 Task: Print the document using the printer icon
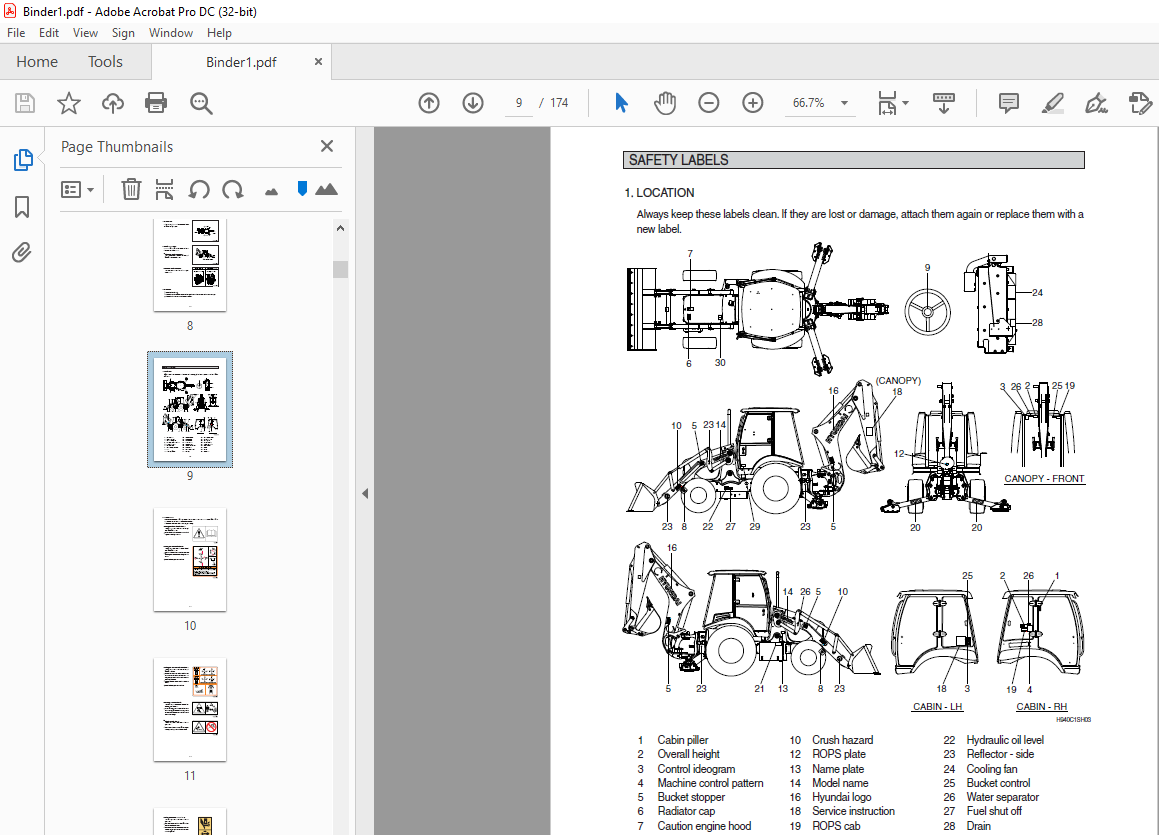[156, 103]
